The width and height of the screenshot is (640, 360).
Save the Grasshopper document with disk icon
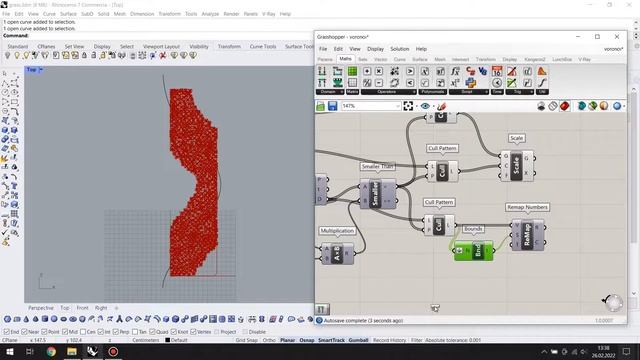pyautogui.click(x=333, y=106)
